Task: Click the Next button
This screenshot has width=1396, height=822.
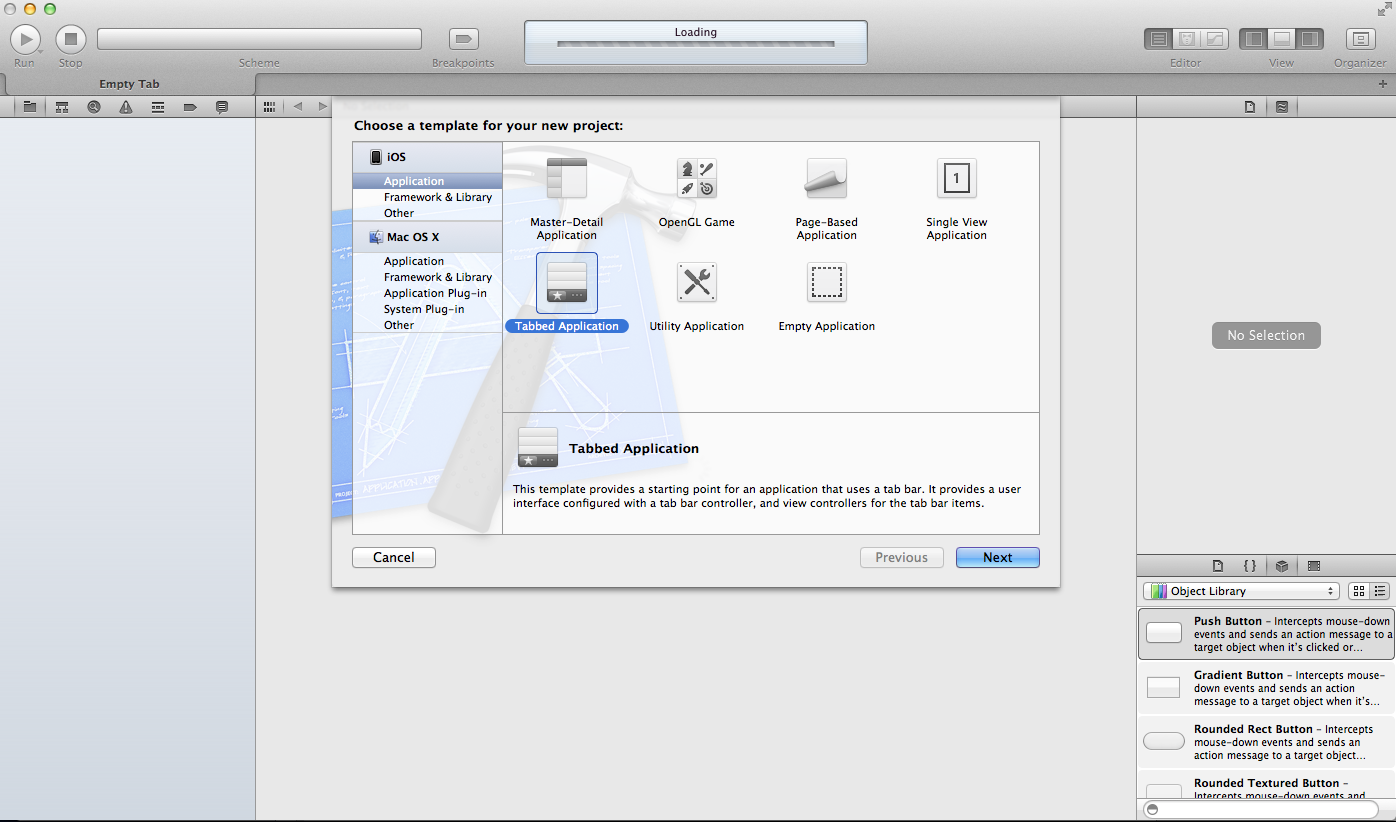Action: (998, 557)
